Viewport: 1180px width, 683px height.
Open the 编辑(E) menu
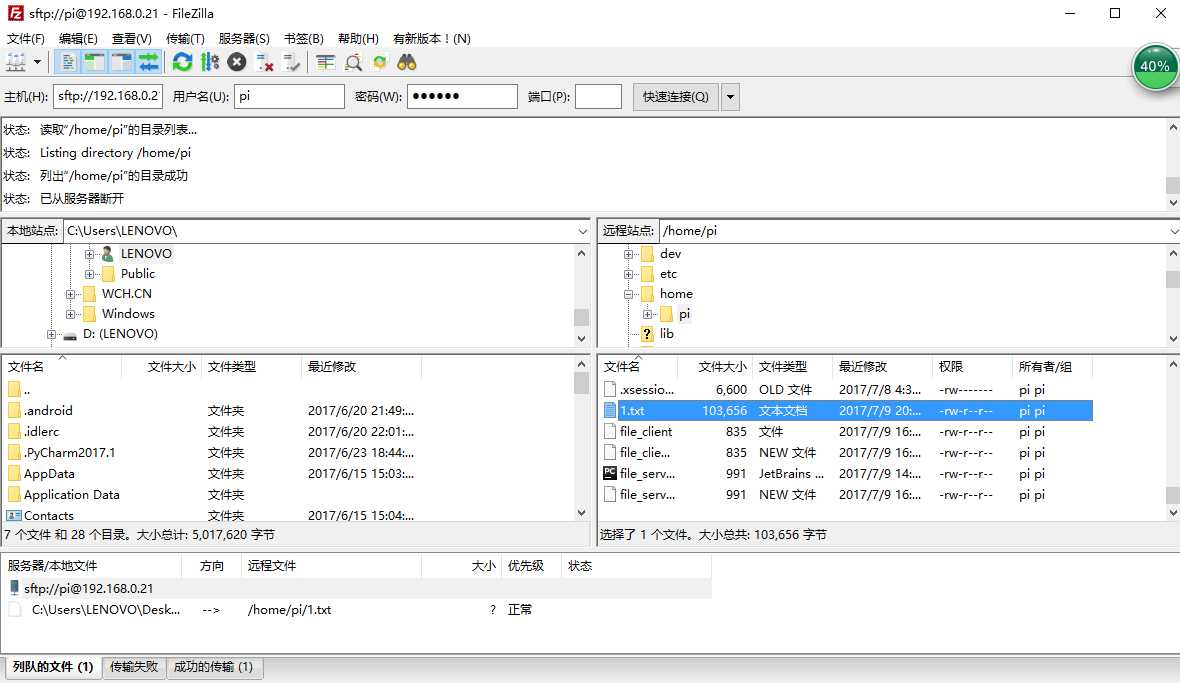point(78,38)
